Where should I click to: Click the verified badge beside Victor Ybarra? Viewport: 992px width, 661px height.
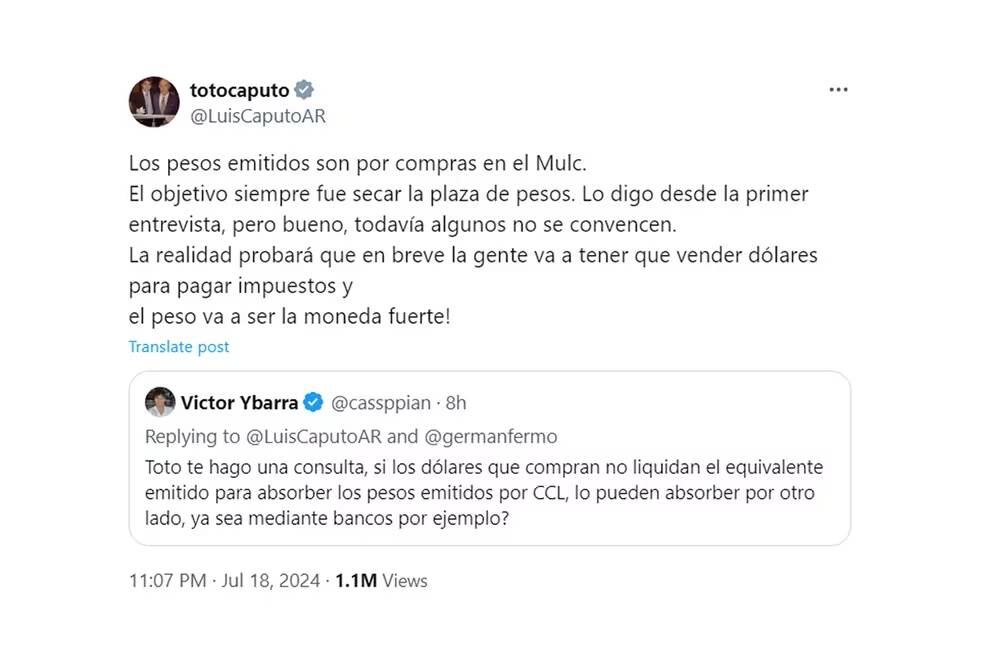coord(313,403)
